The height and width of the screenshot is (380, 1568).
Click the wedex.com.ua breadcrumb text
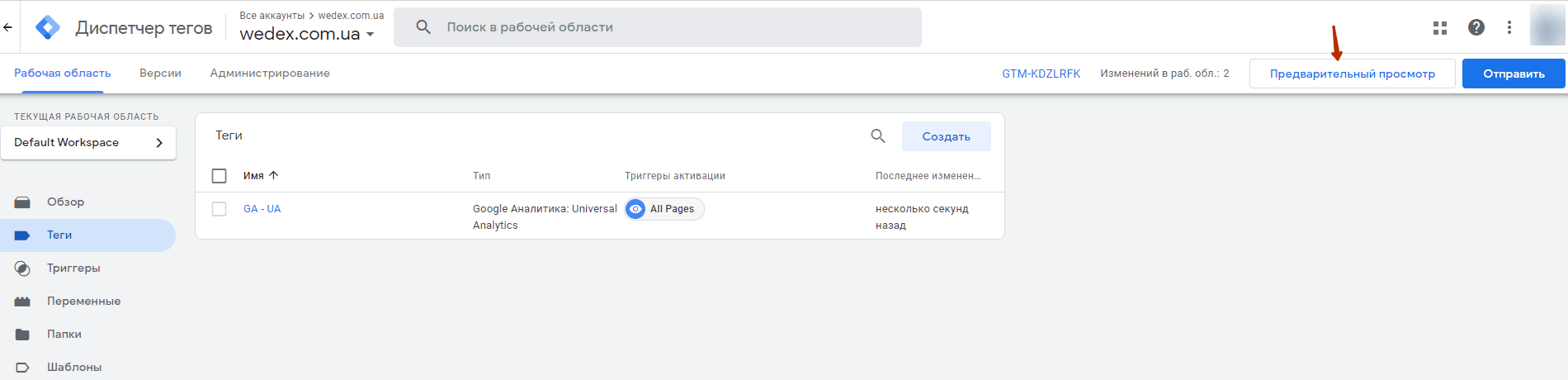[x=351, y=16]
